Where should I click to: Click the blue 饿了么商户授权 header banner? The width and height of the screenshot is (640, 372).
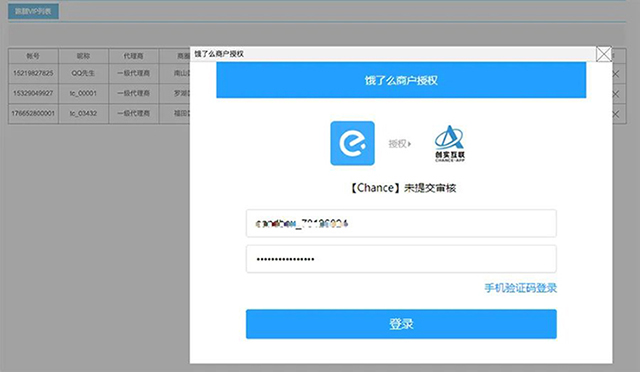401,80
